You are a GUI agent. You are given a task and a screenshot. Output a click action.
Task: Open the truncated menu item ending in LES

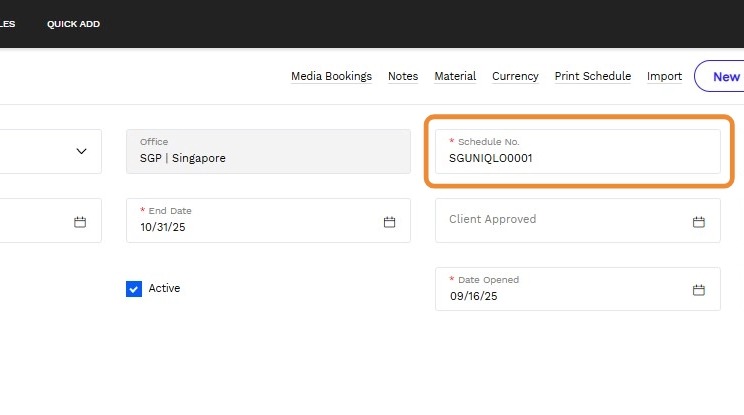(x=7, y=24)
